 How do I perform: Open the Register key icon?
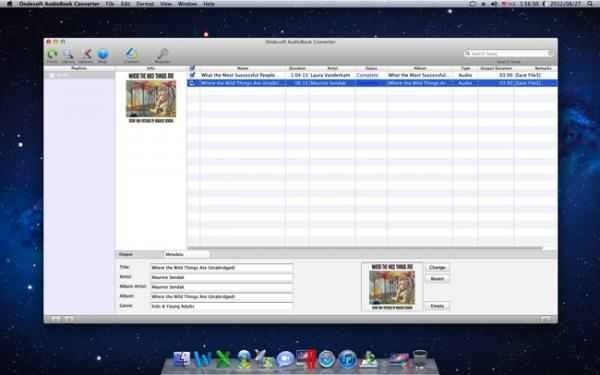[163, 54]
